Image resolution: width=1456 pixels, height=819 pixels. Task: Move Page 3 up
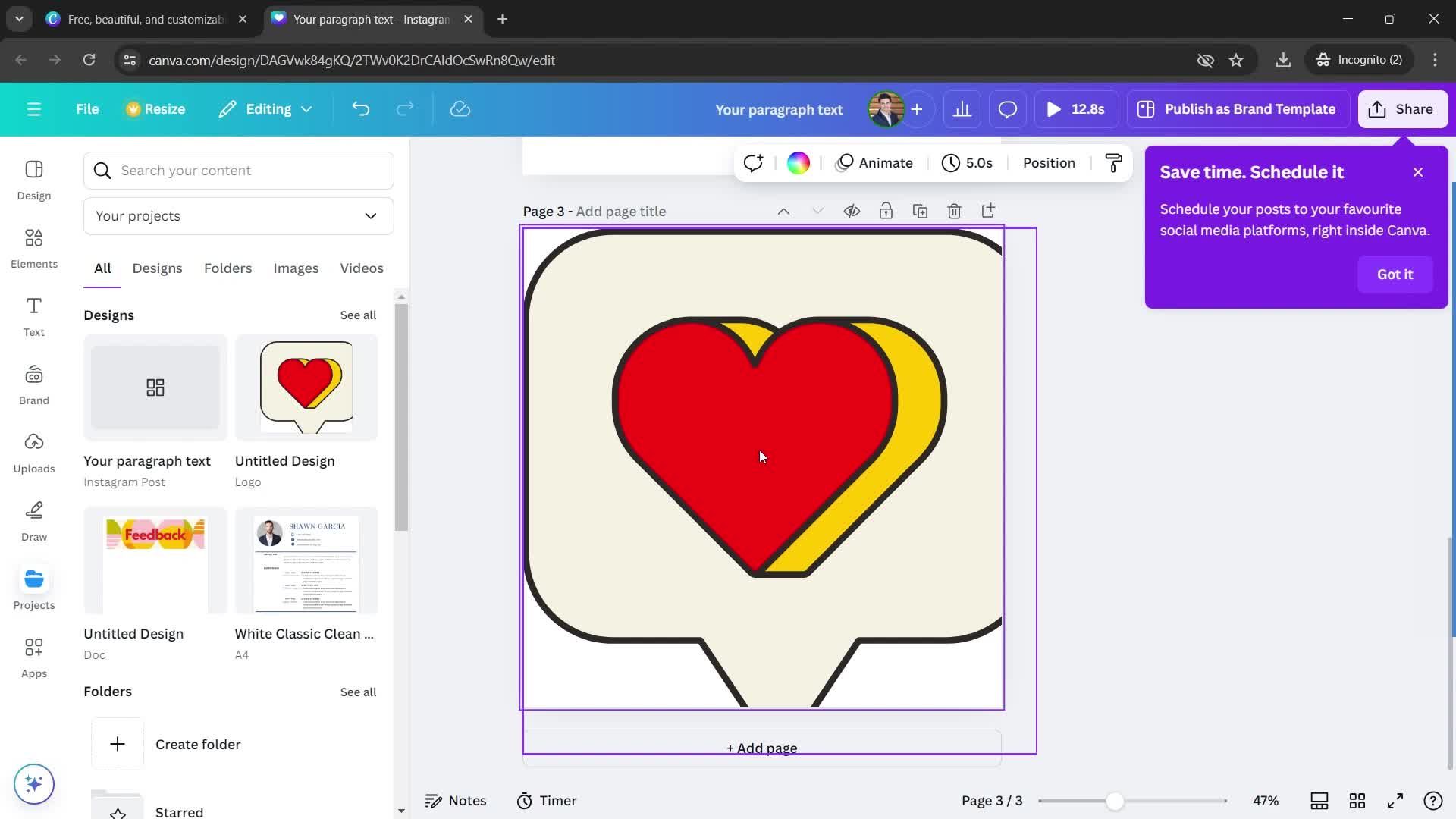pos(783,212)
